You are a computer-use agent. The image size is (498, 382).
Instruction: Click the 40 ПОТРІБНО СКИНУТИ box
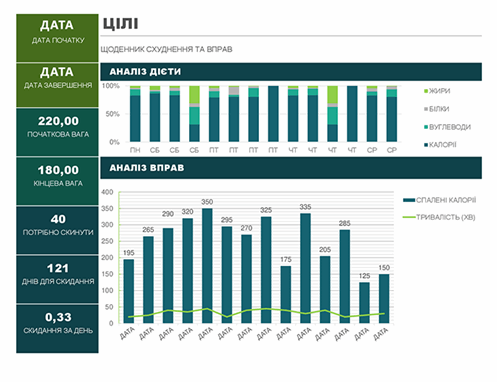coord(57,230)
